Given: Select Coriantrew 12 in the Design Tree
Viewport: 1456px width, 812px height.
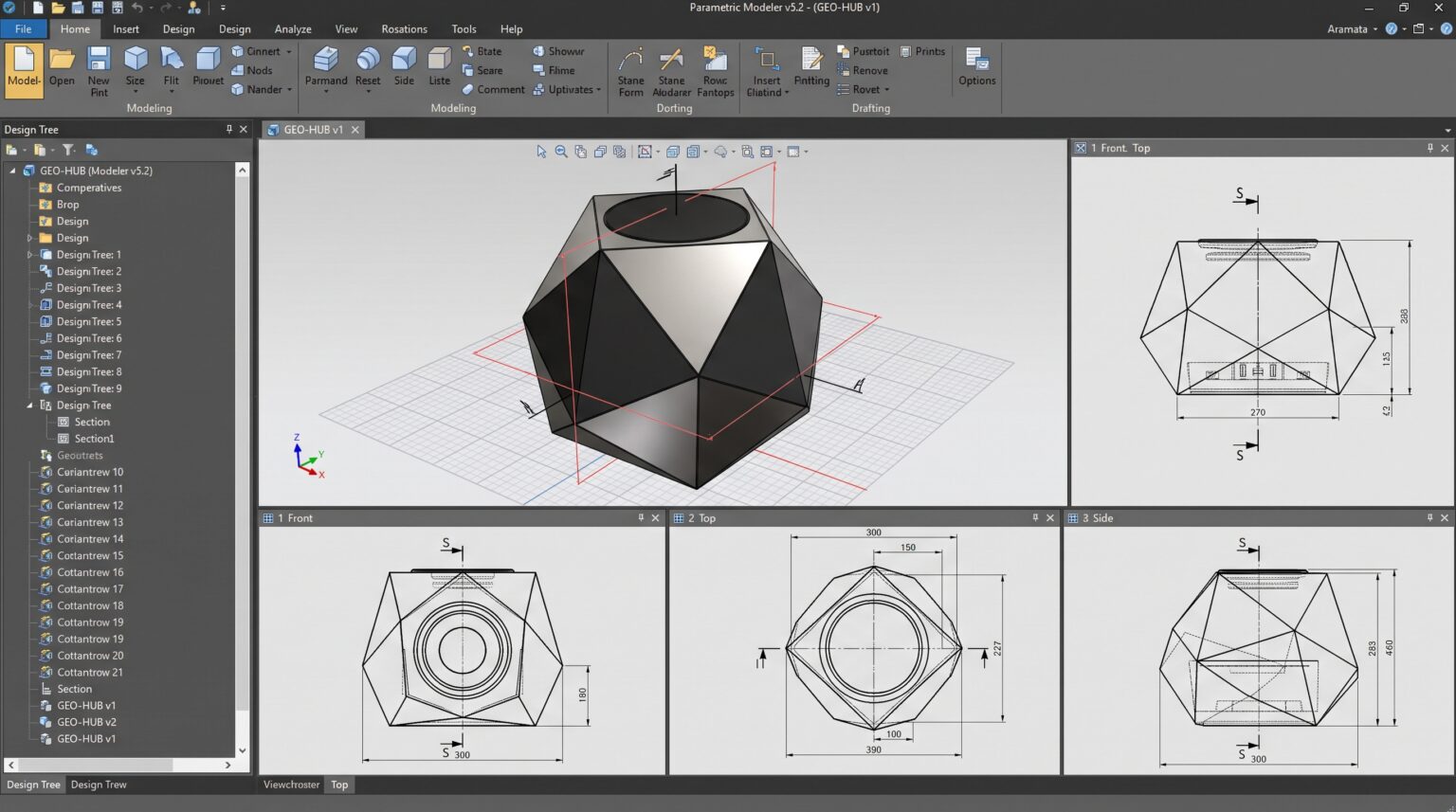Looking at the screenshot, I should (90, 506).
